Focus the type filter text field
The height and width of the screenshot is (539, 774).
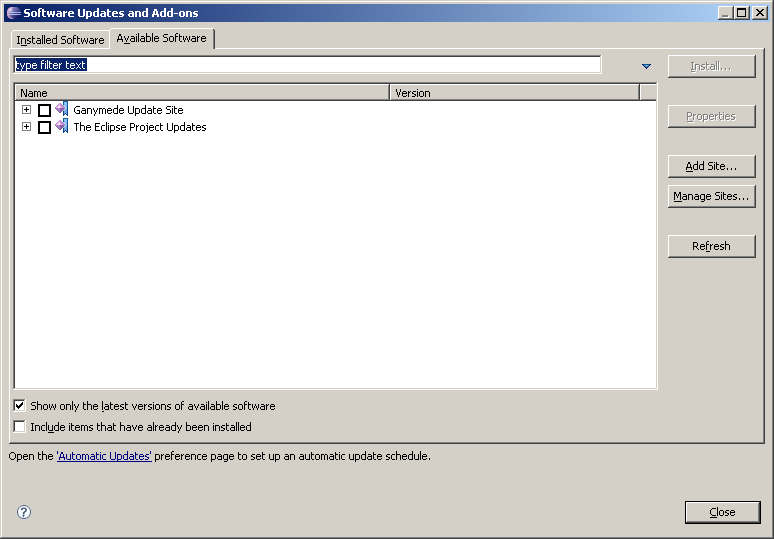pyautogui.click(x=308, y=65)
